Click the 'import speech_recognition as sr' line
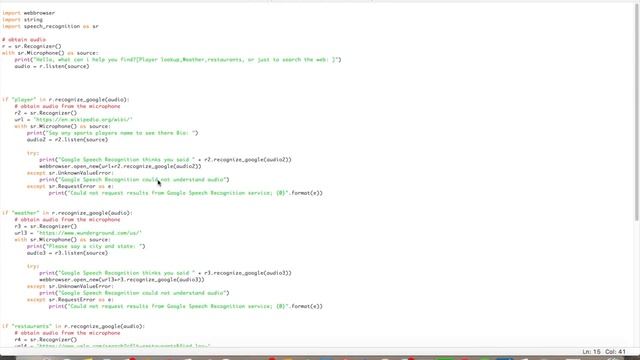The image size is (640, 360). click(50, 26)
